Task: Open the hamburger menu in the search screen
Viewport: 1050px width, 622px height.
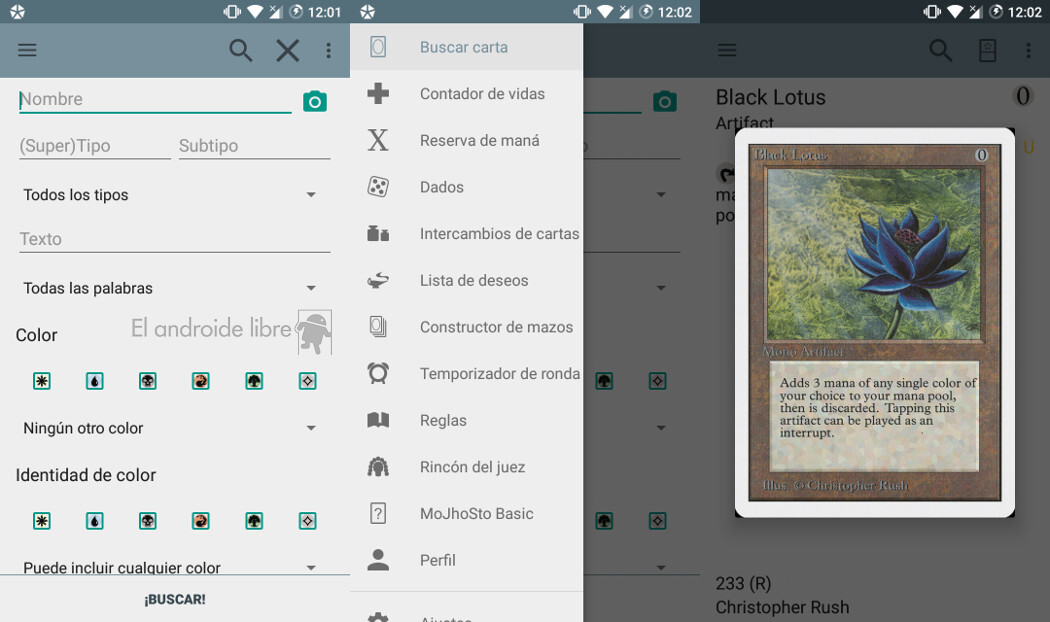Action: (27, 50)
